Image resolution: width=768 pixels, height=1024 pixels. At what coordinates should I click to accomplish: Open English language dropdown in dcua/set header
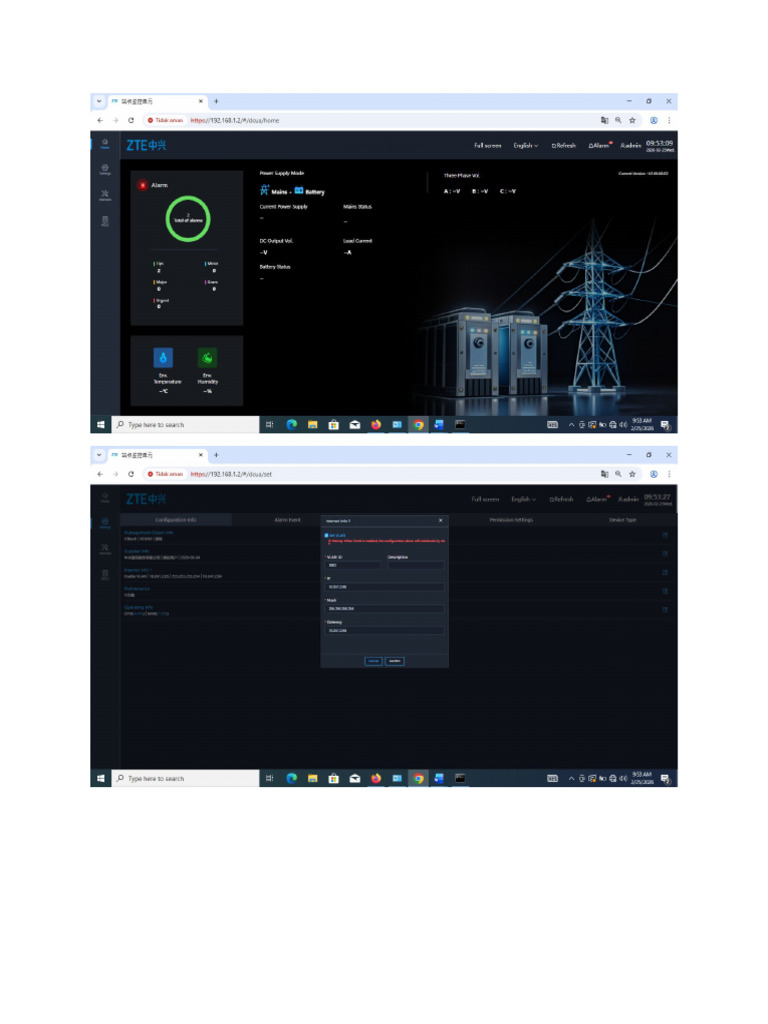523,500
